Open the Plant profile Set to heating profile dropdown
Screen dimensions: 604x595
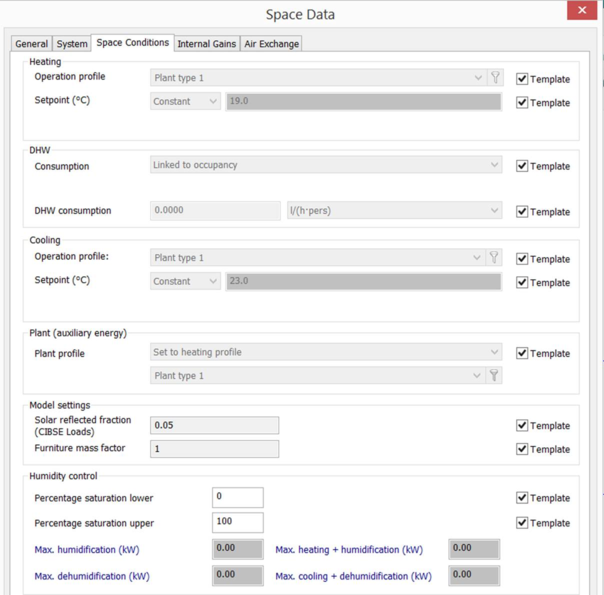pos(326,353)
